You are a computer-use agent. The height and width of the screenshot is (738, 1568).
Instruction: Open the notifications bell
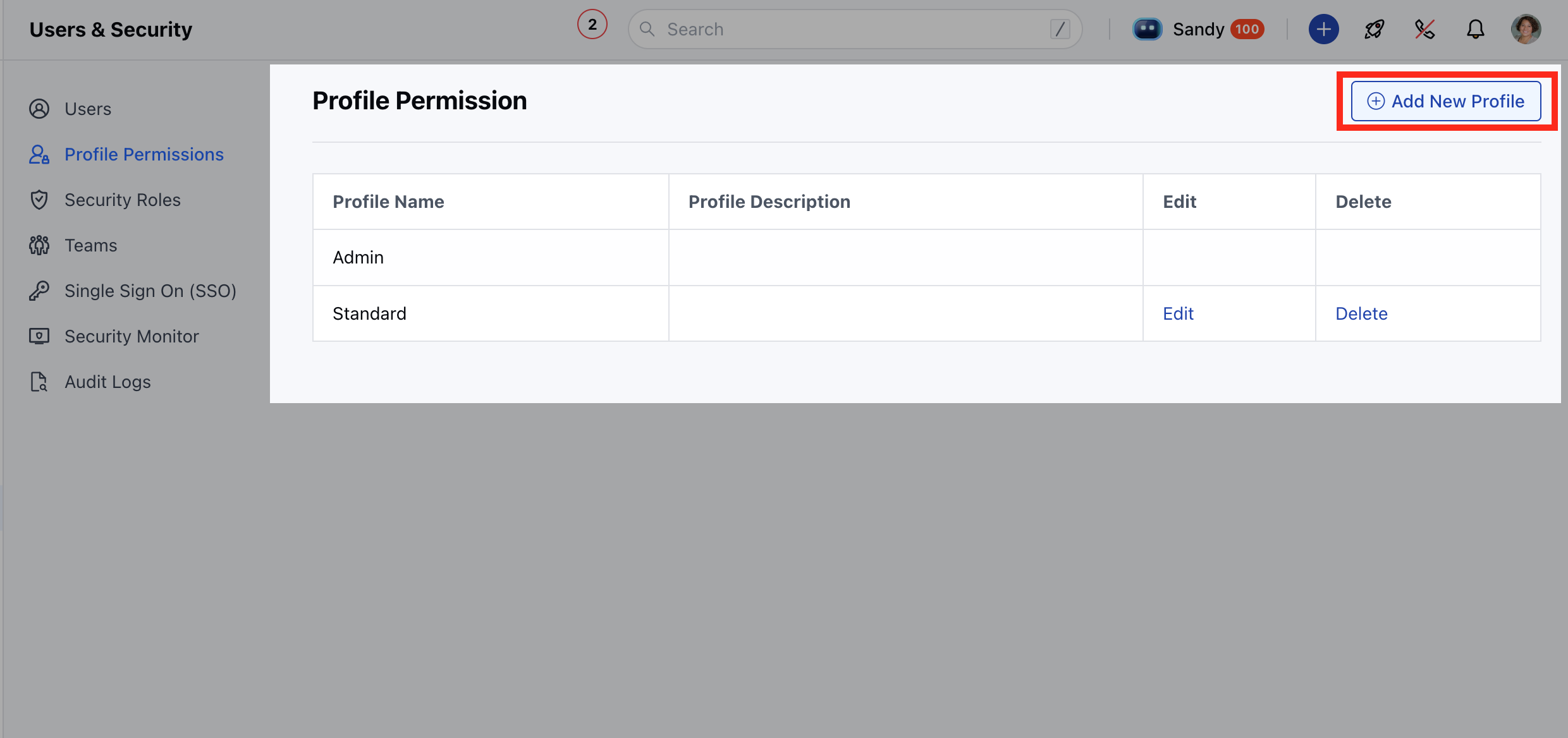[x=1475, y=29]
